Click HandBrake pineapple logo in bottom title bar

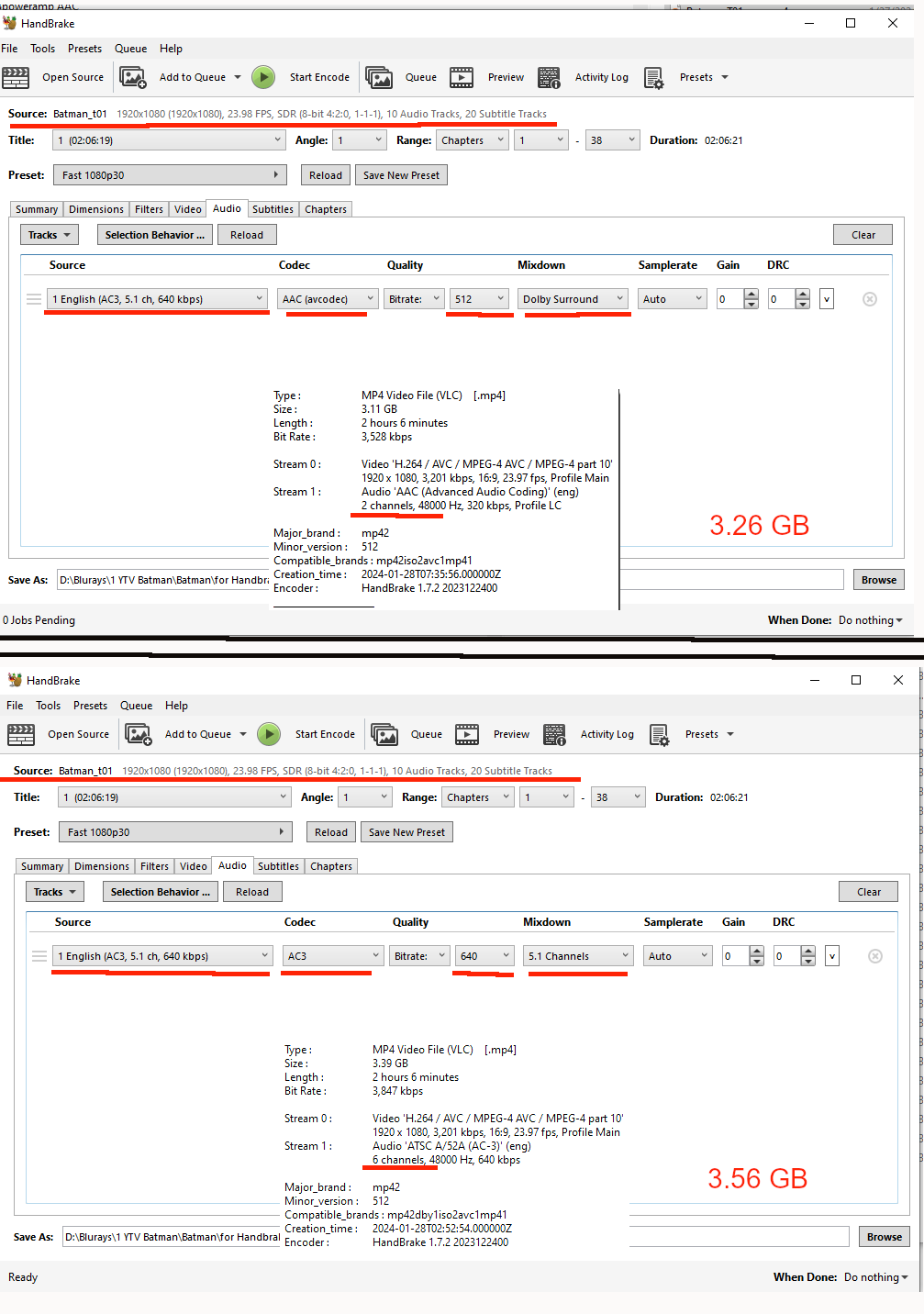click(x=16, y=680)
